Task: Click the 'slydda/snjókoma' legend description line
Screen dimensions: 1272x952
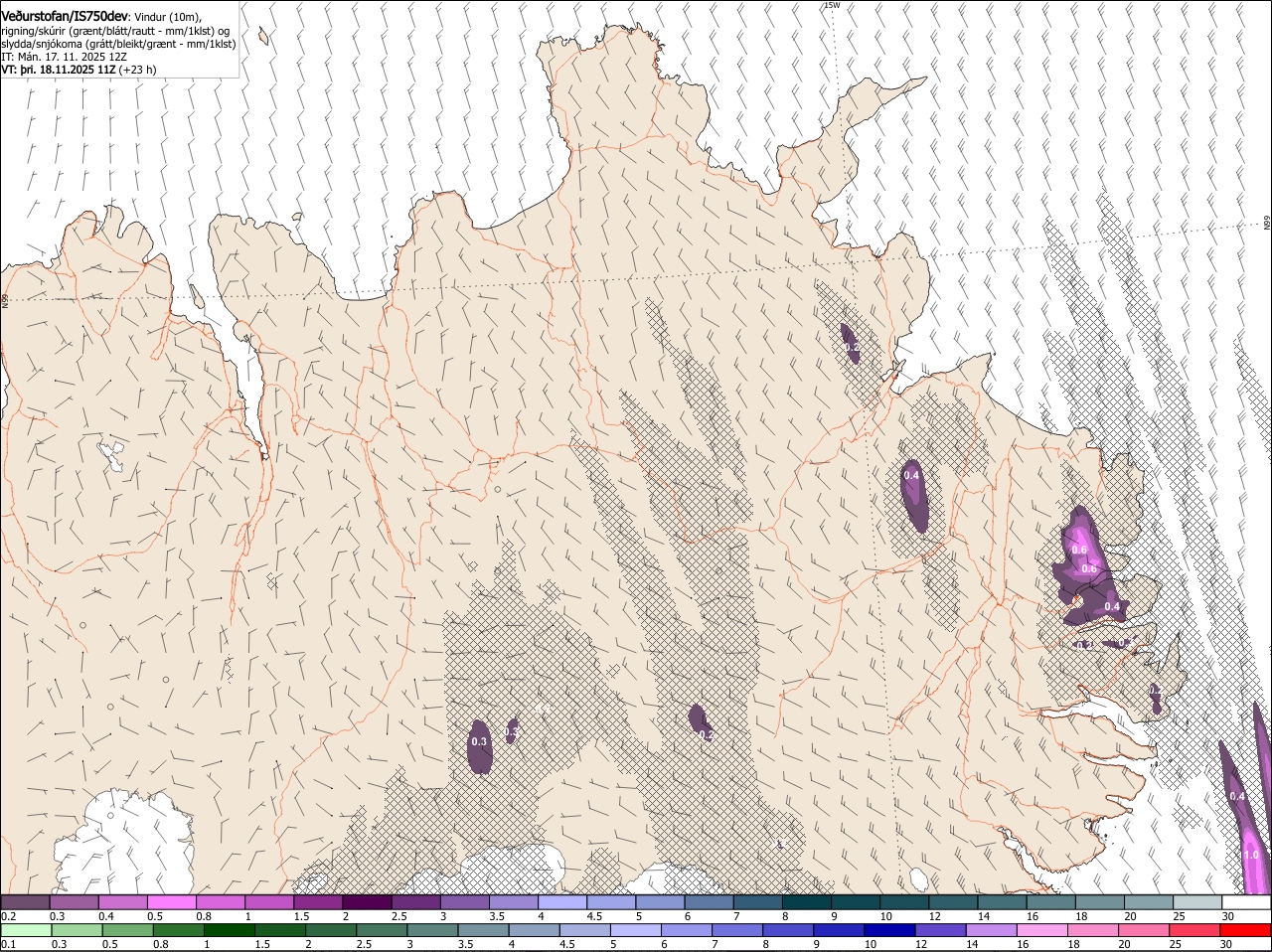Action: 118,44
